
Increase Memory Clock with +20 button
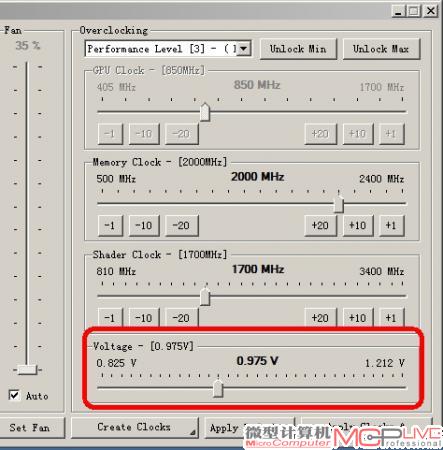coord(320,226)
